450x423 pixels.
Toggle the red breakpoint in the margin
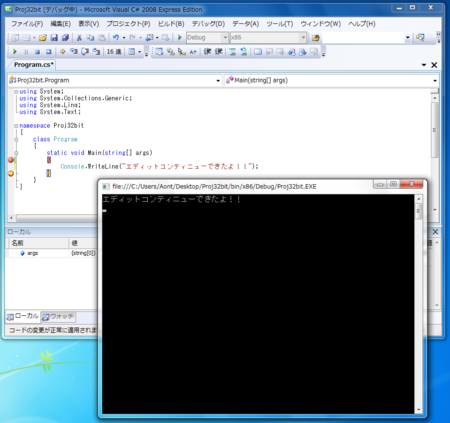point(11,160)
